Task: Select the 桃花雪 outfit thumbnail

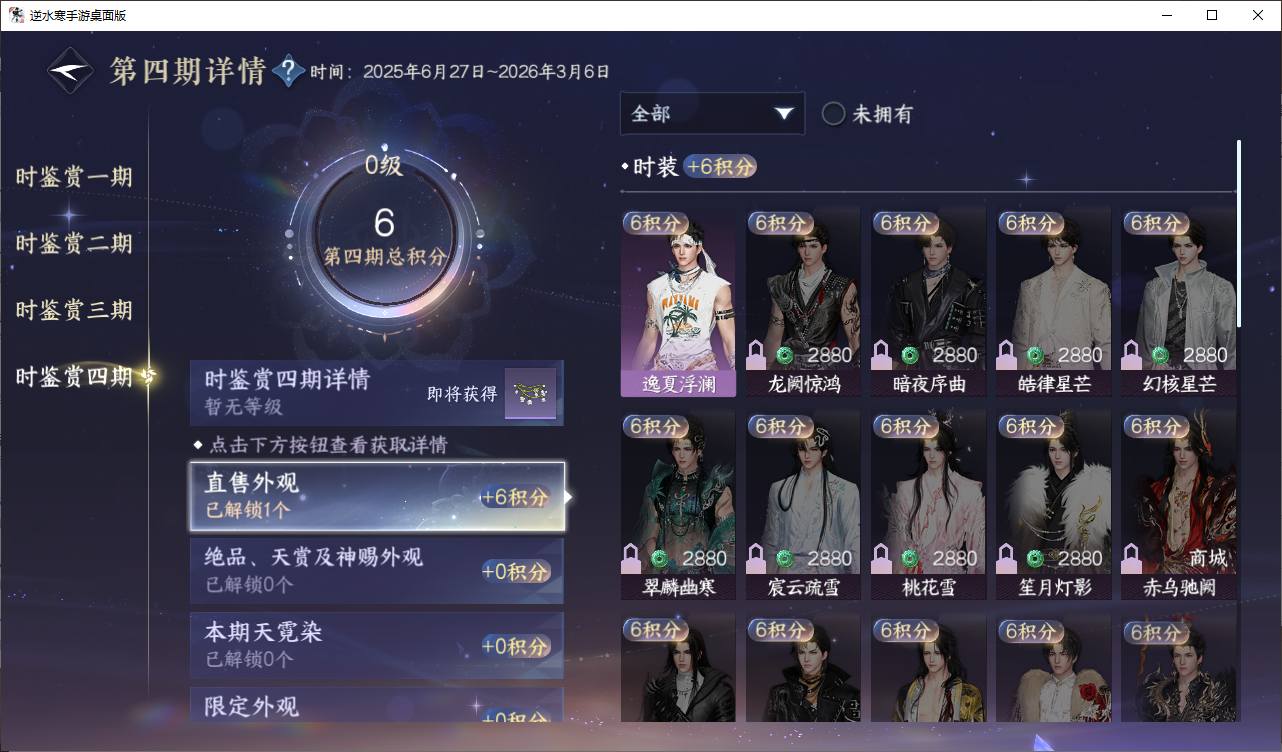Action: tap(928, 505)
